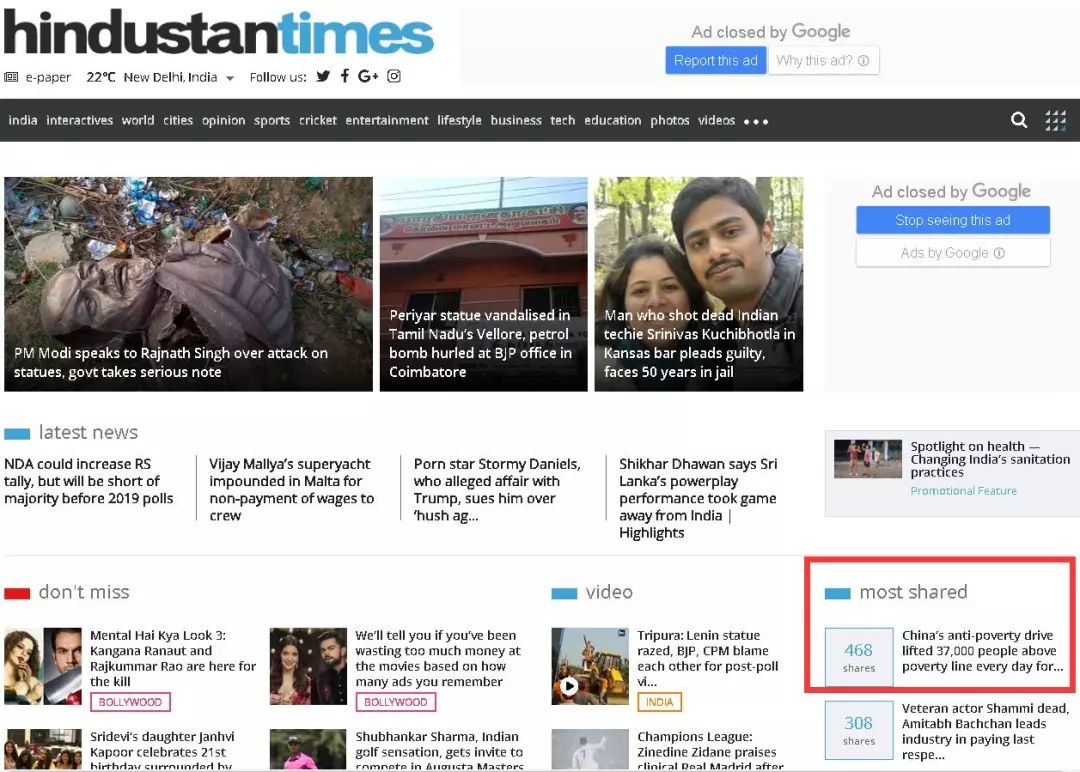The height and width of the screenshot is (772, 1080).
Task: Go to the india section
Action: (23, 121)
